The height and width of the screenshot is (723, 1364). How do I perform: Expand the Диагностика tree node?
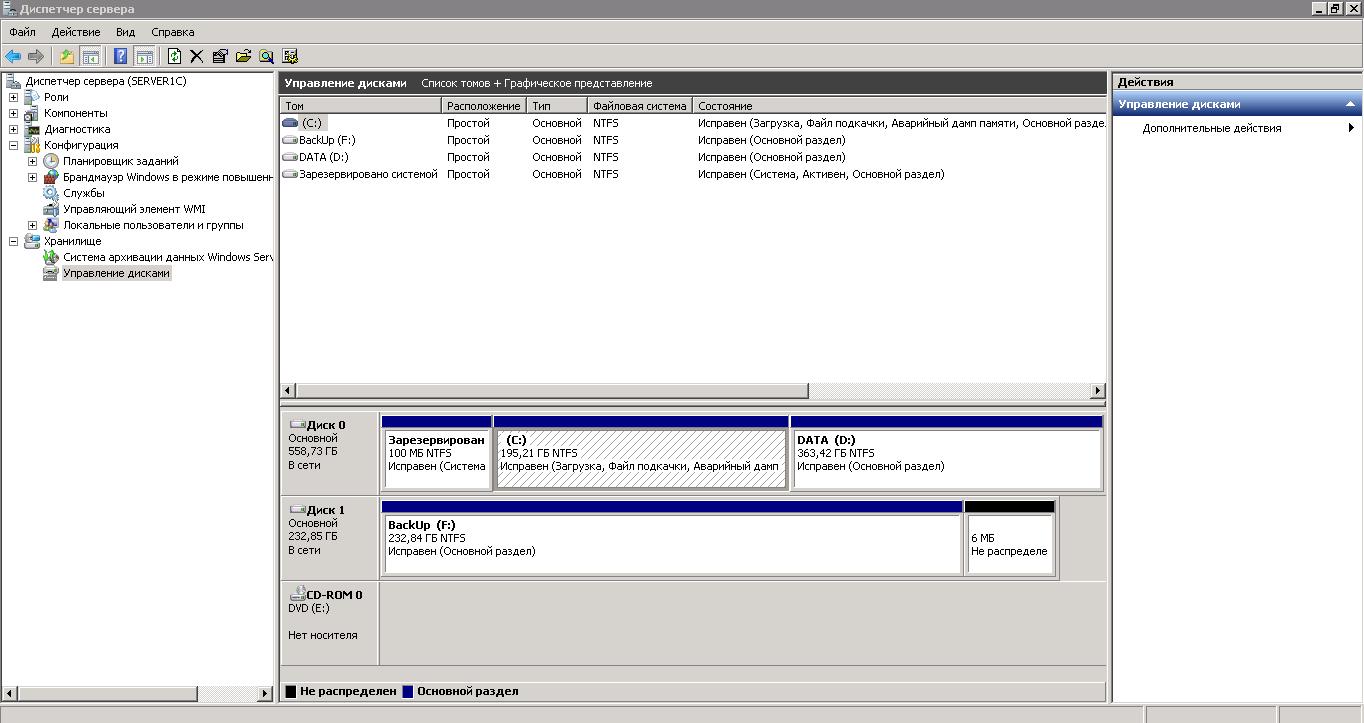pos(13,129)
